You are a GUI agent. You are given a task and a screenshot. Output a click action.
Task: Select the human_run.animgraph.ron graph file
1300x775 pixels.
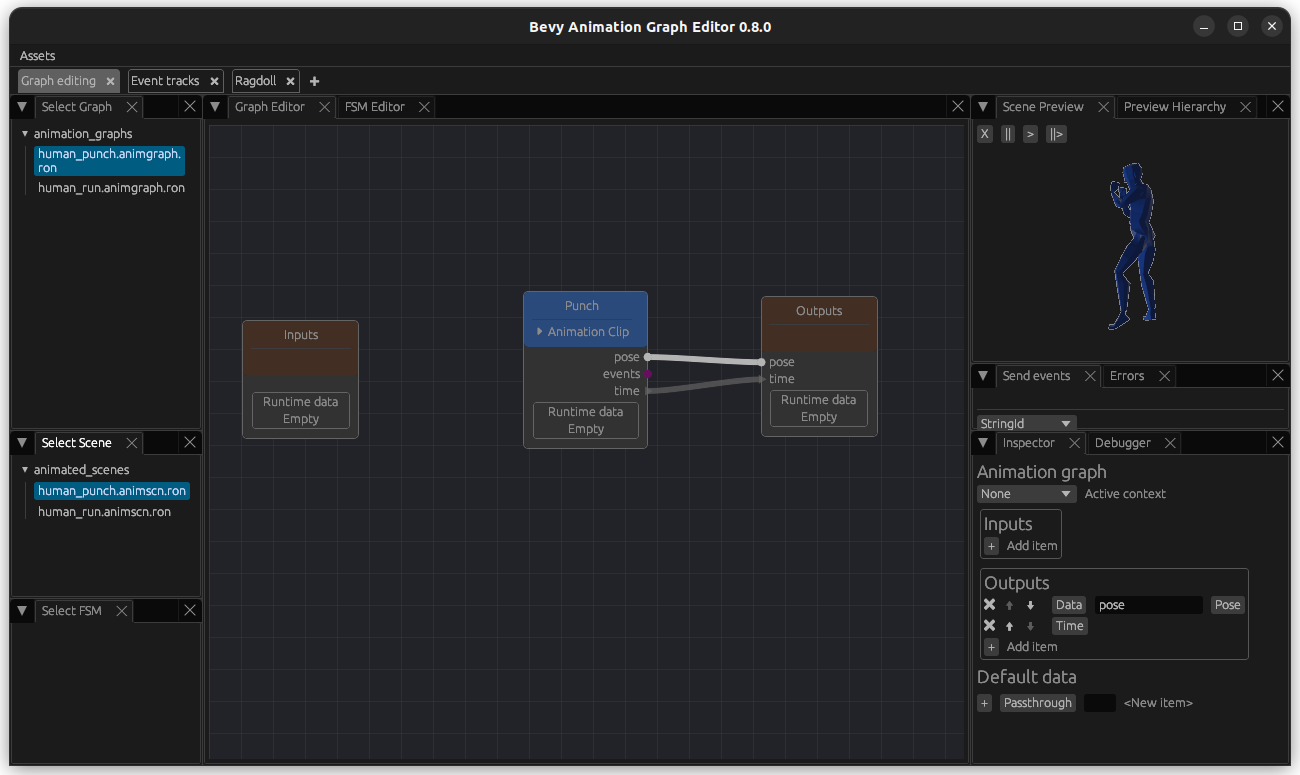coord(110,187)
